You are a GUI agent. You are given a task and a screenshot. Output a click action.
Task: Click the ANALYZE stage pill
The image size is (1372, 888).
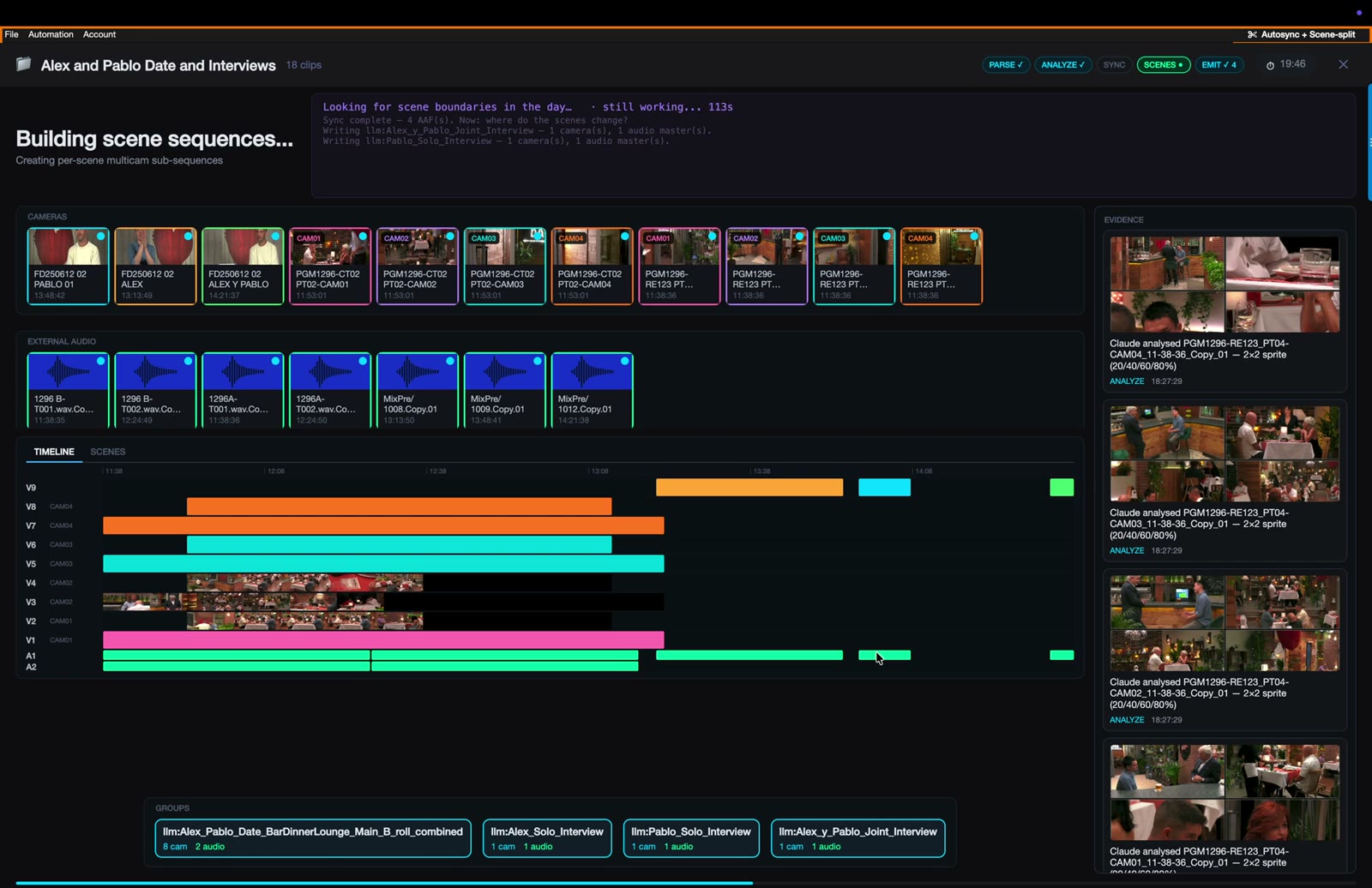(x=1062, y=65)
